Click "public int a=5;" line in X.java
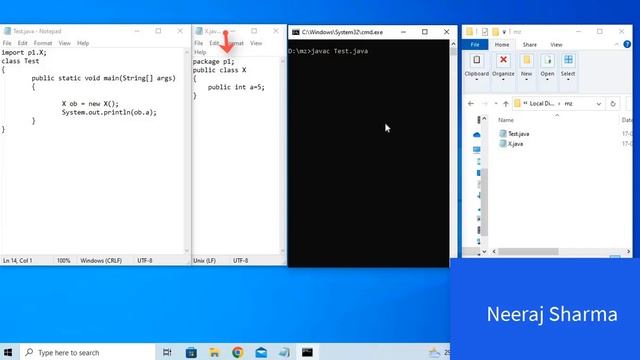 point(236,87)
